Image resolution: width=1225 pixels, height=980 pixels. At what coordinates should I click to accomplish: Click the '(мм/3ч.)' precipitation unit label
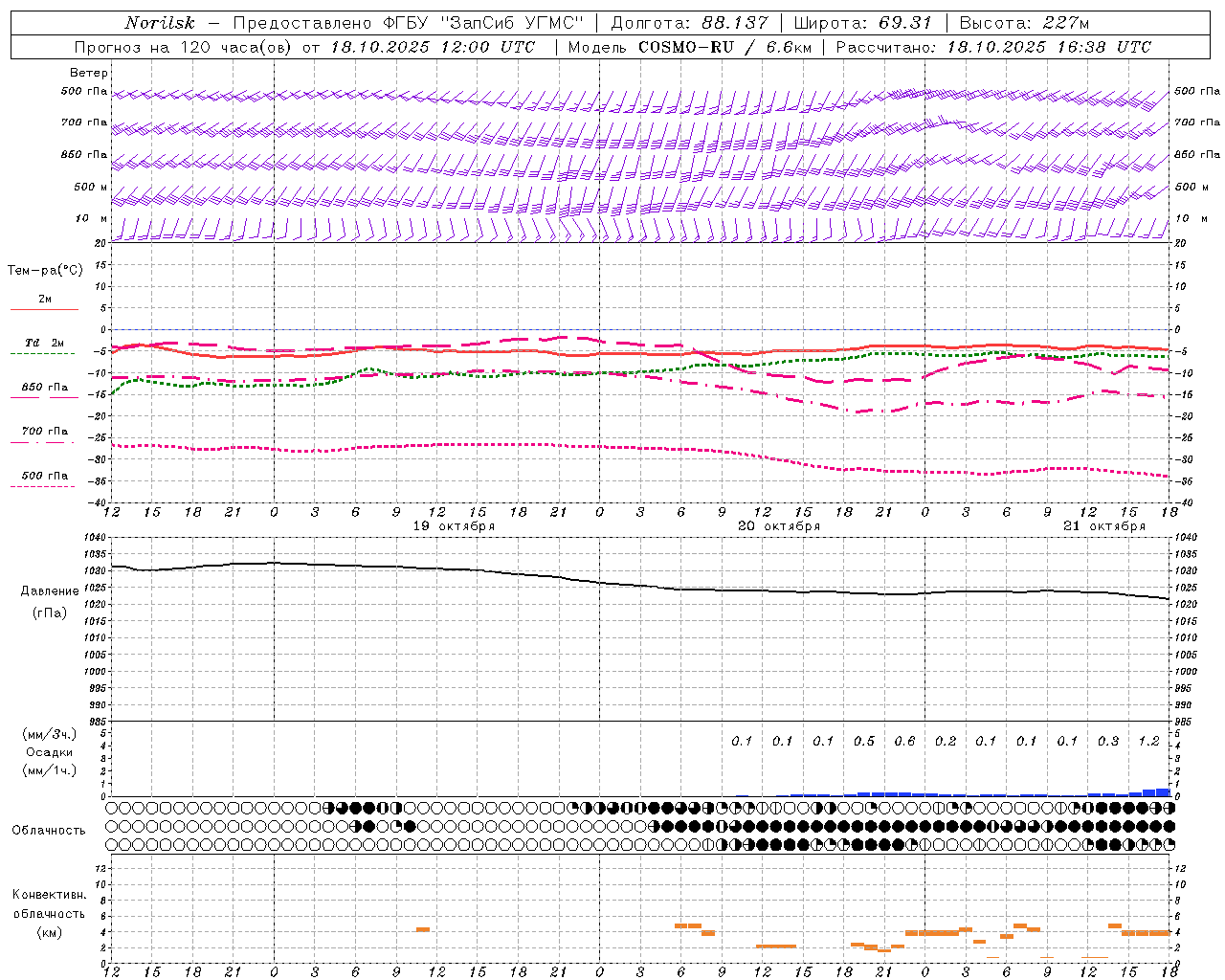(50, 734)
